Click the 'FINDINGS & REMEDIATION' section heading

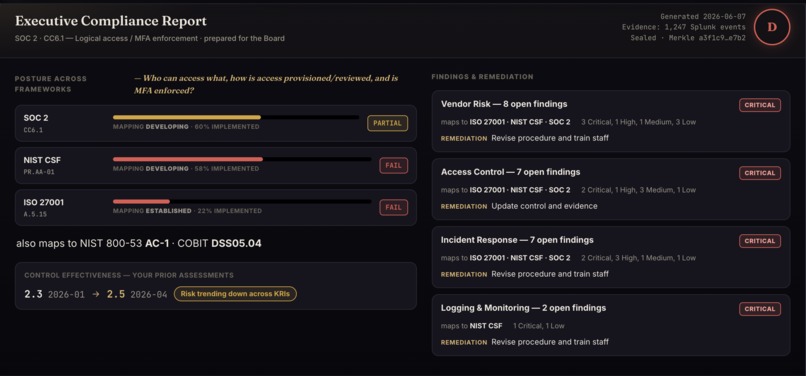click(482, 77)
